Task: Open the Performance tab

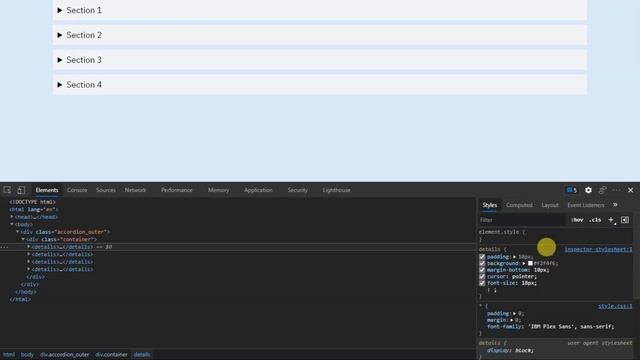Action: point(177,190)
